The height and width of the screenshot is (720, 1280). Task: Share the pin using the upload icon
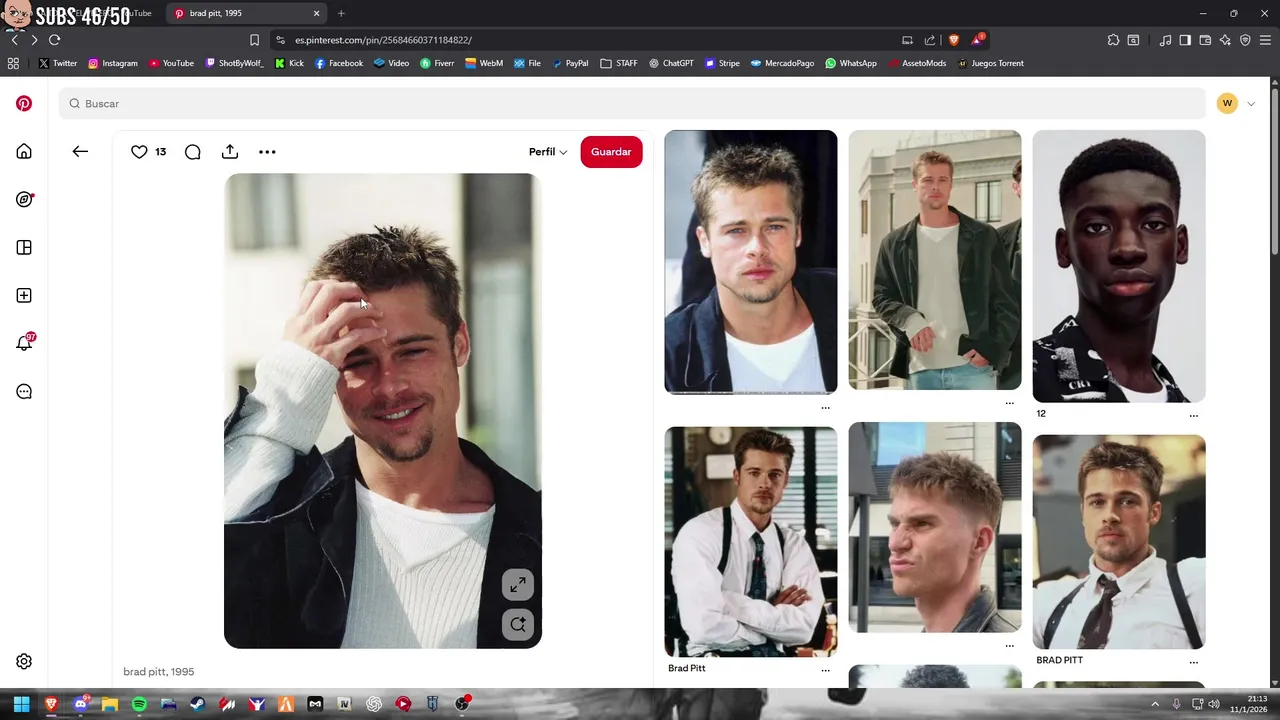click(x=230, y=151)
